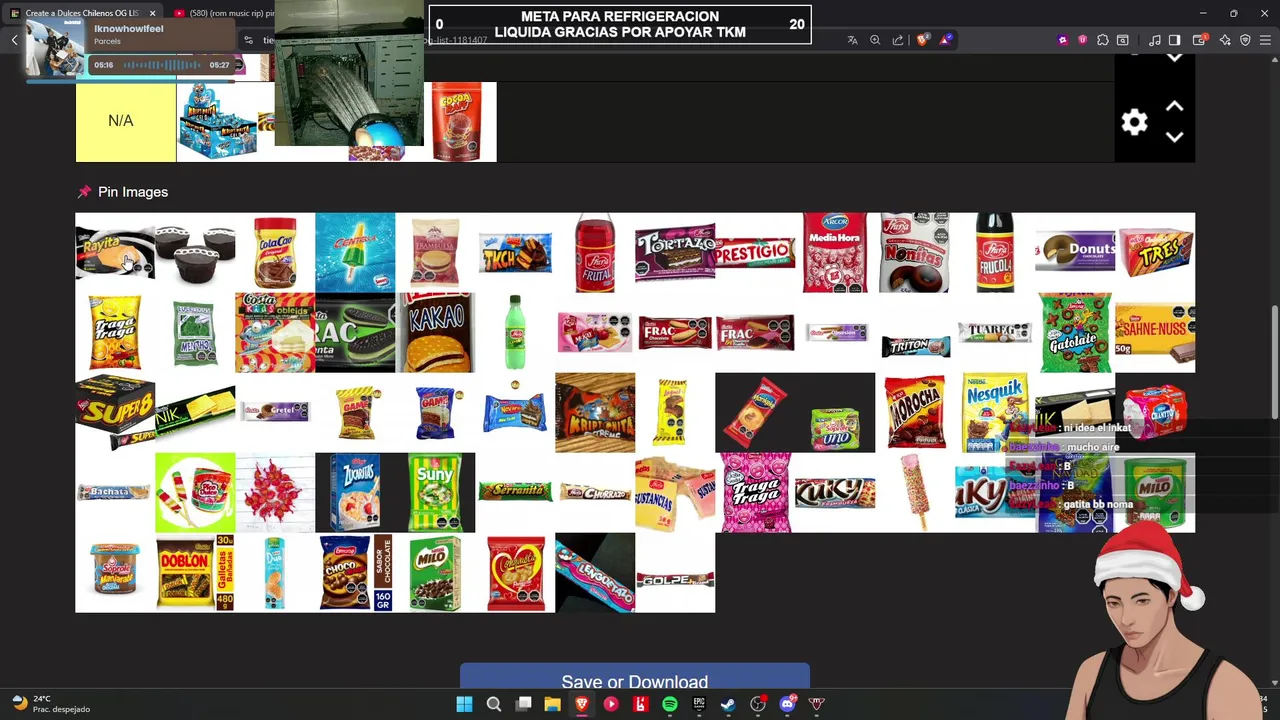Select the Gatolate bag image
This screenshot has width=1280, height=720.
(x=1075, y=332)
